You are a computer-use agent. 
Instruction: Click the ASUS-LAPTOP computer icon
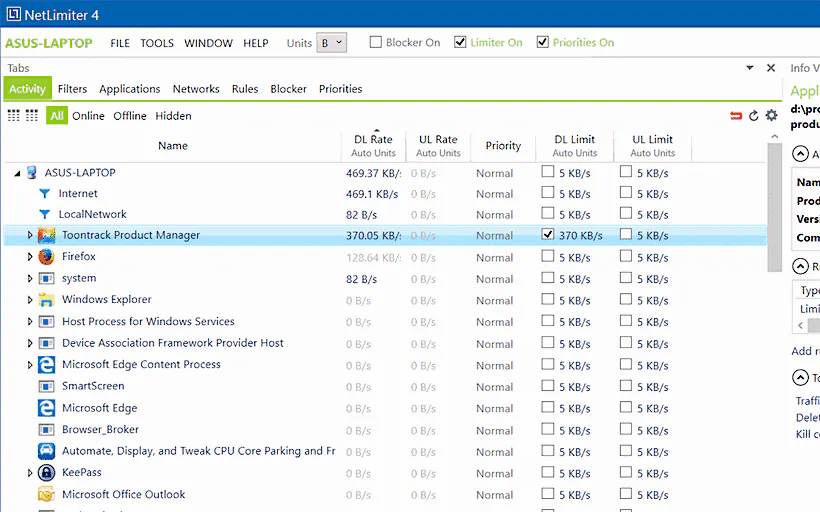coord(32,173)
